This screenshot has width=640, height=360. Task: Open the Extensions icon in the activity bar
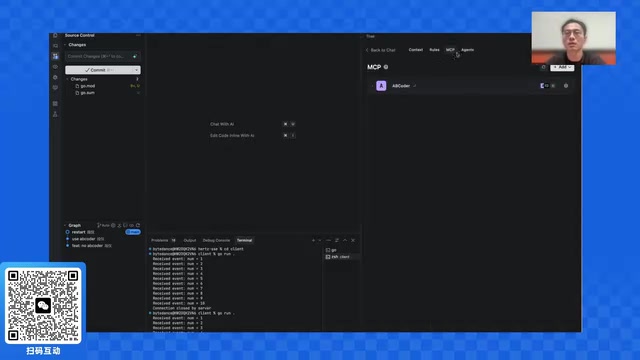click(55, 104)
